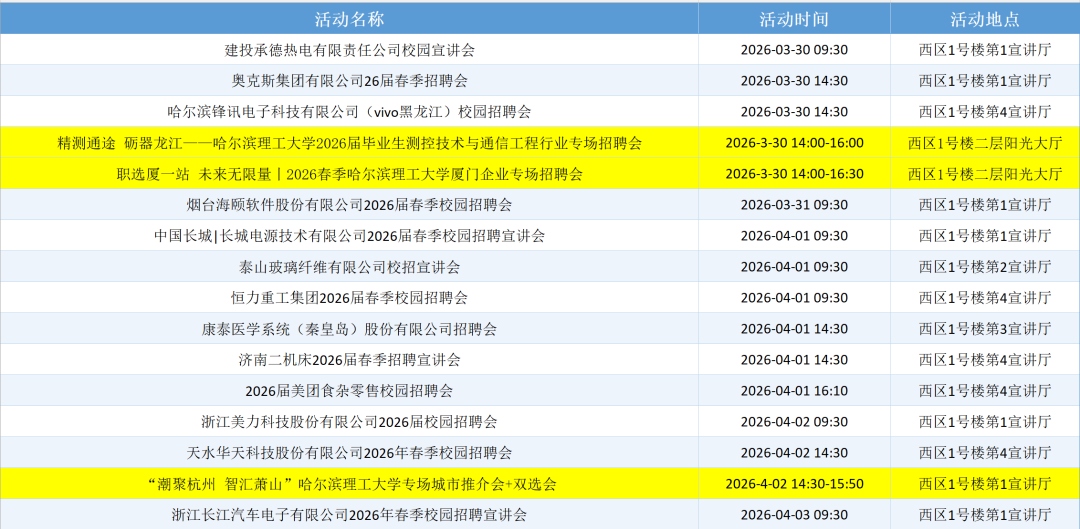Select 泰山玻璃纤维有限公司校招宣讲会 cell

pyautogui.click(x=349, y=267)
